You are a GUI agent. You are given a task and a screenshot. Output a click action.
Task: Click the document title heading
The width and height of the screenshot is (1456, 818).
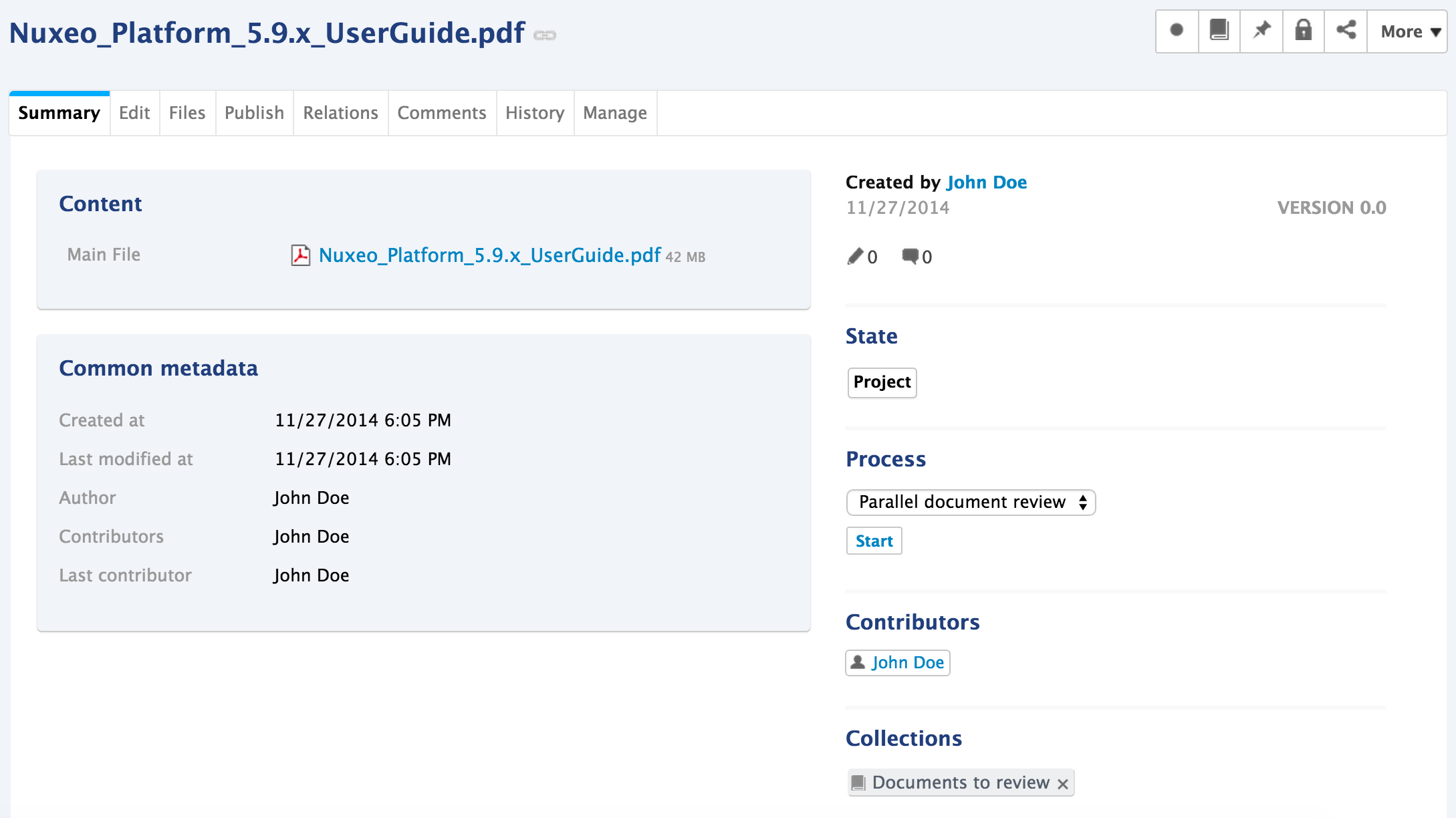267,33
